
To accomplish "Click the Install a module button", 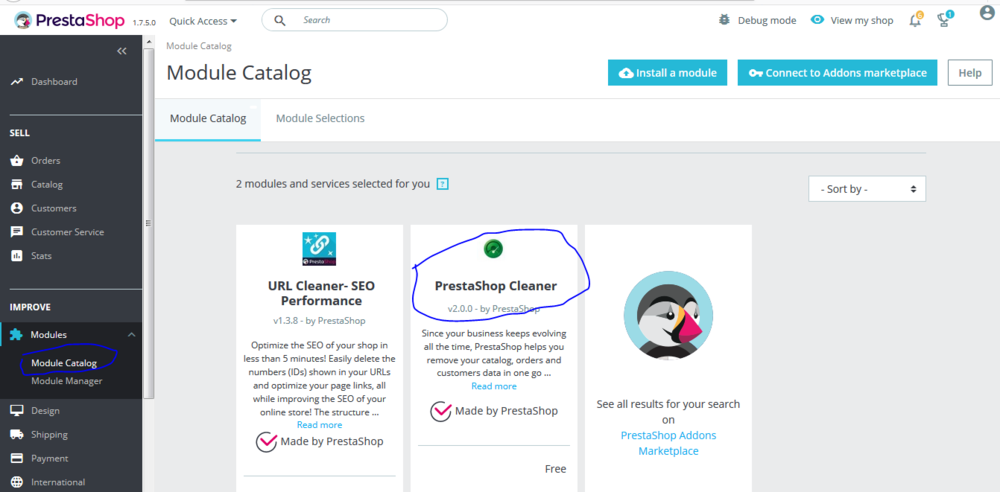I will click(668, 73).
